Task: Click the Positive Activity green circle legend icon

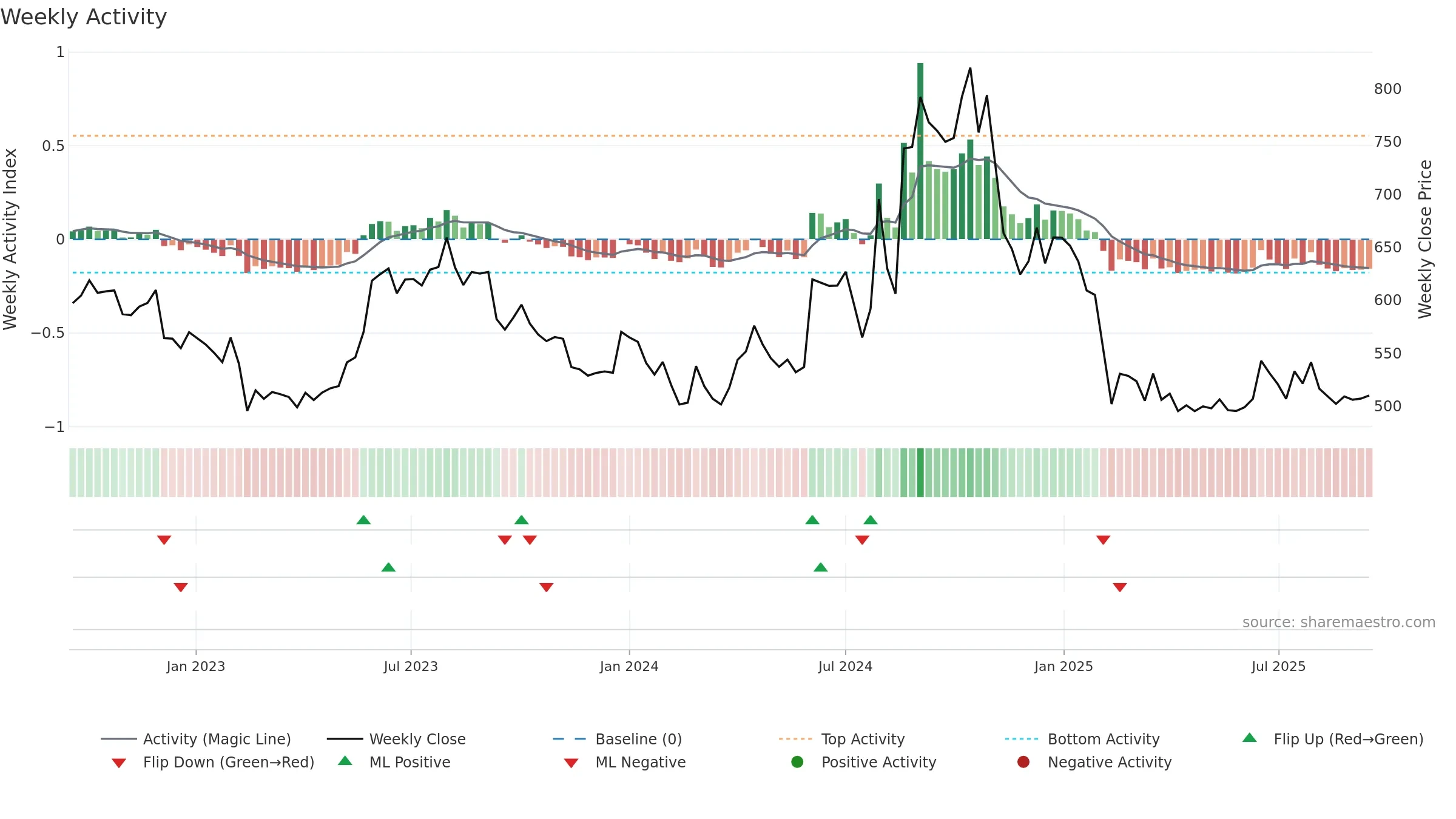Action: coord(797,762)
